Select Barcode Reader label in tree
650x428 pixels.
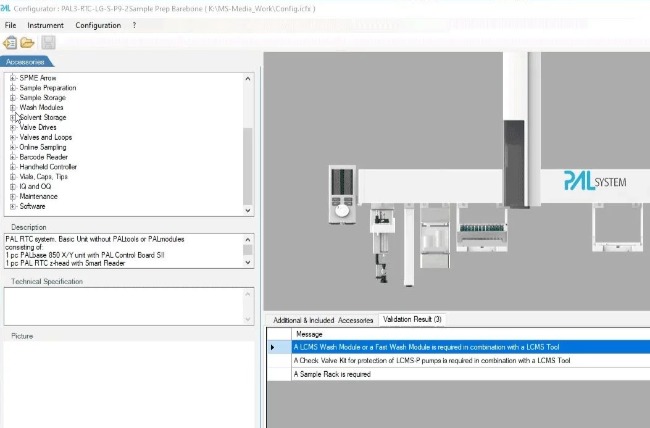coord(44,157)
